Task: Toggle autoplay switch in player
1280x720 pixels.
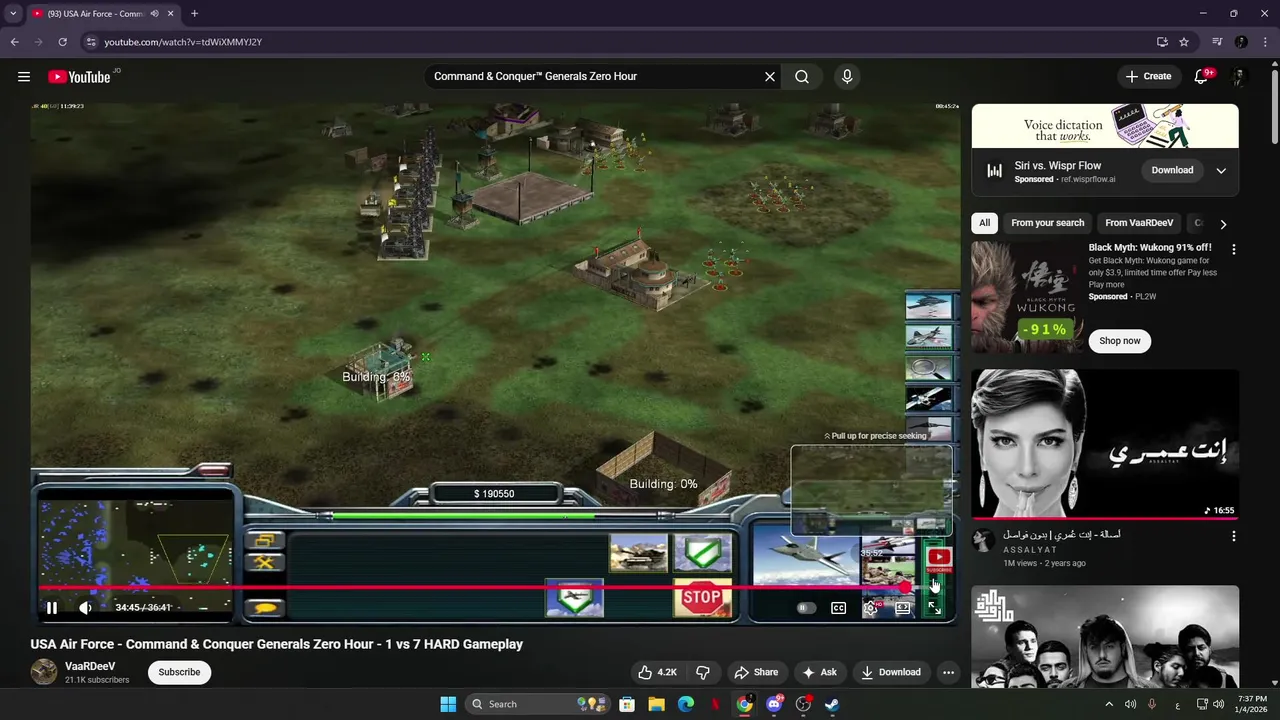Action: click(806, 608)
